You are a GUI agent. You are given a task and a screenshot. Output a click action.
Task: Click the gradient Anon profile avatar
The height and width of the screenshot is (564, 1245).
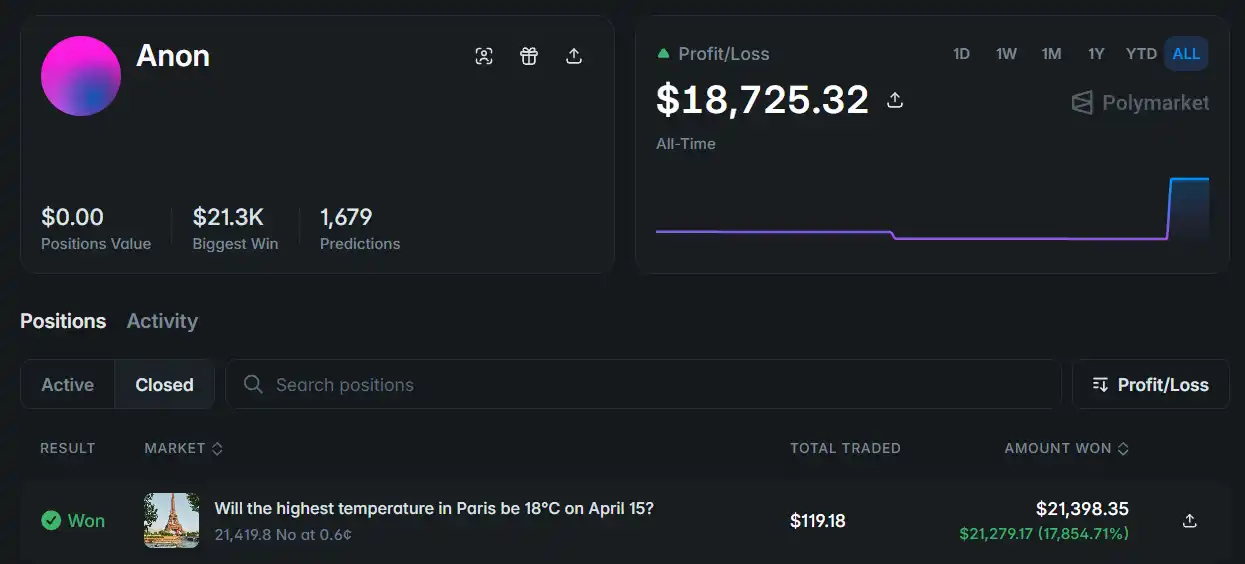[81, 76]
